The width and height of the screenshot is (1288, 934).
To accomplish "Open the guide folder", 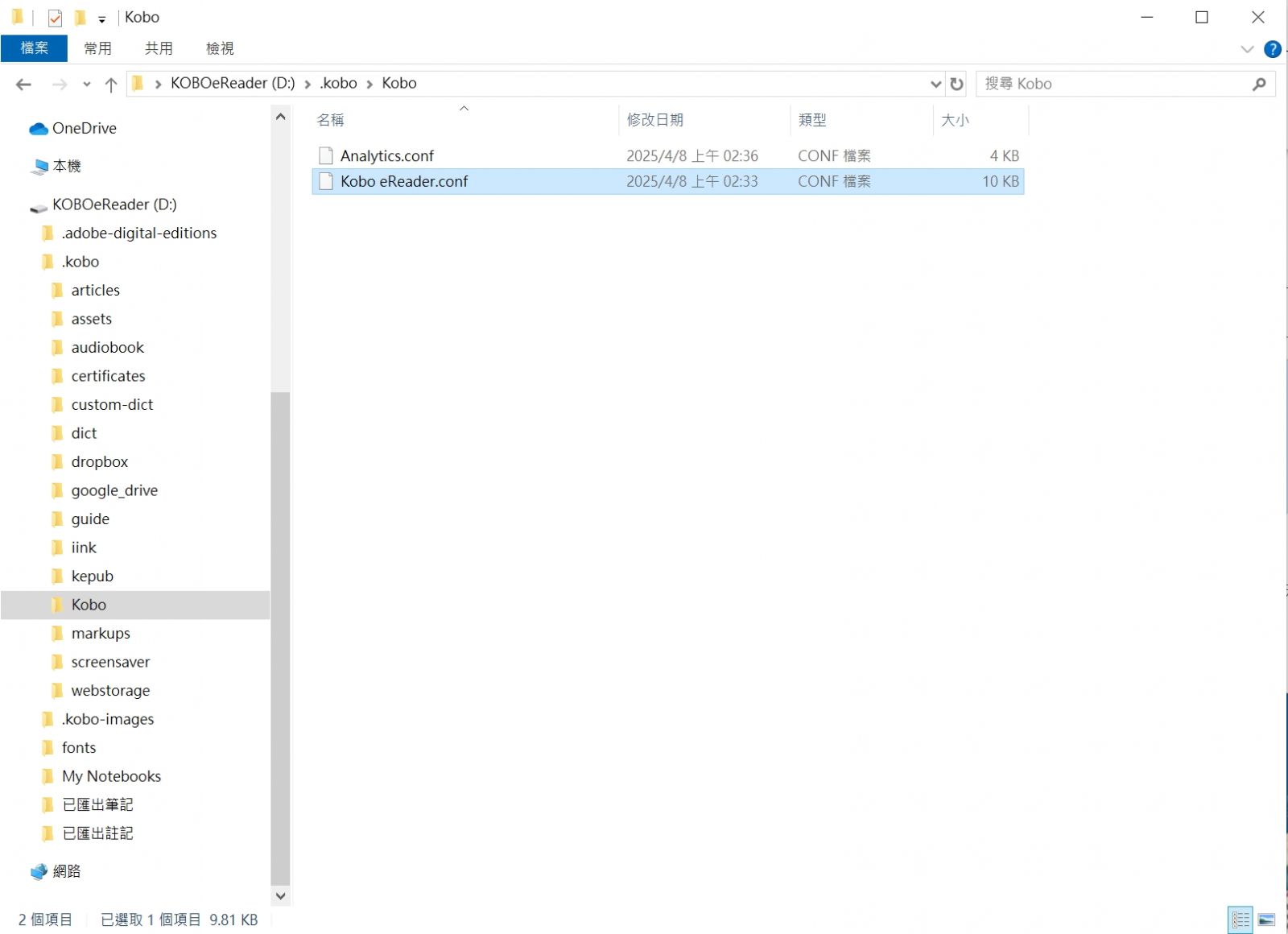I will pyautogui.click(x=90, y=519).
